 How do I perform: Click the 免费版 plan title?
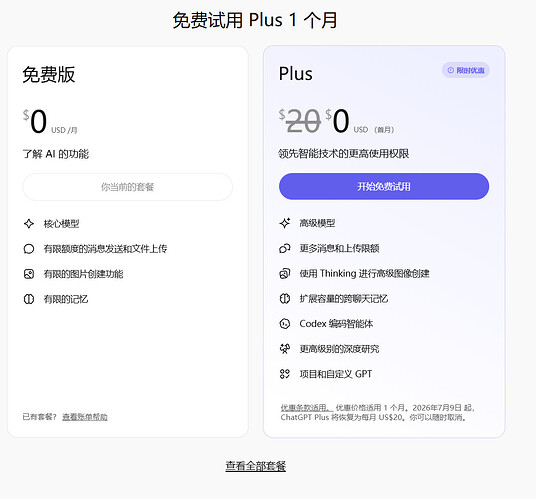pos(49,75)
